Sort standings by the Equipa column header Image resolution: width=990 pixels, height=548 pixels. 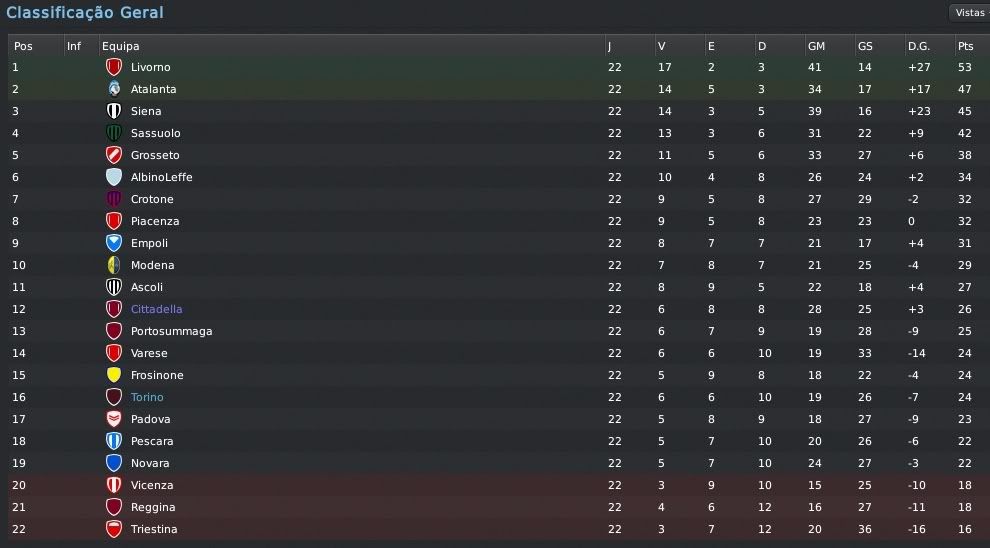click(x=121, y=46)
